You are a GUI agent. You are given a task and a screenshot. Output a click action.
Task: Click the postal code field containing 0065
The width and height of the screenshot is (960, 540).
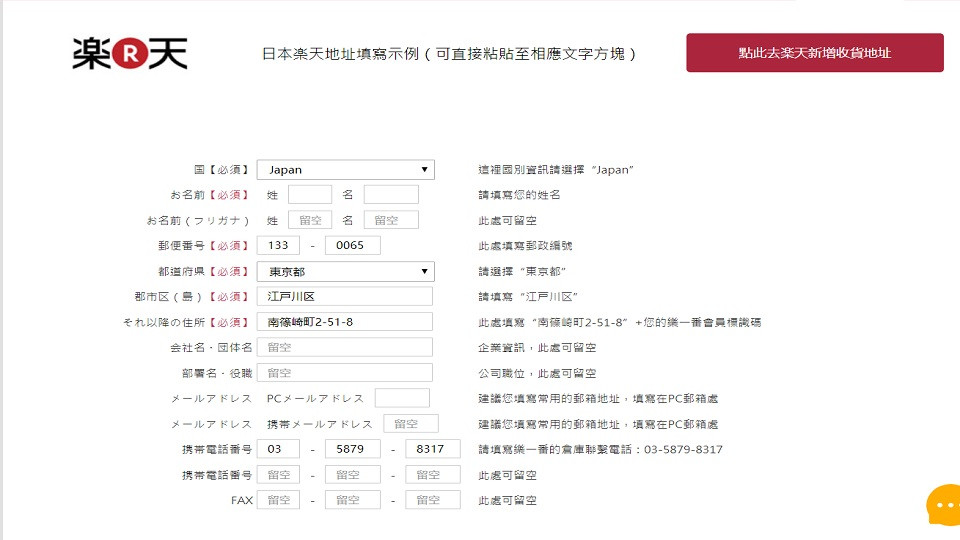pyautogui.click(x=352, y=246)
